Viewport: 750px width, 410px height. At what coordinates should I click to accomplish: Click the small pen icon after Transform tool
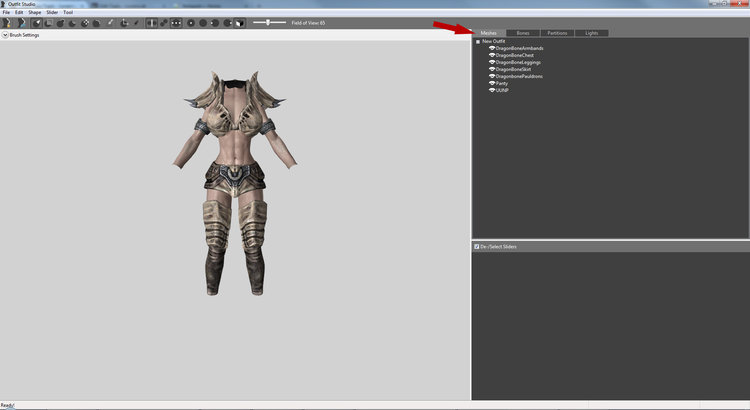click(136, 23)
